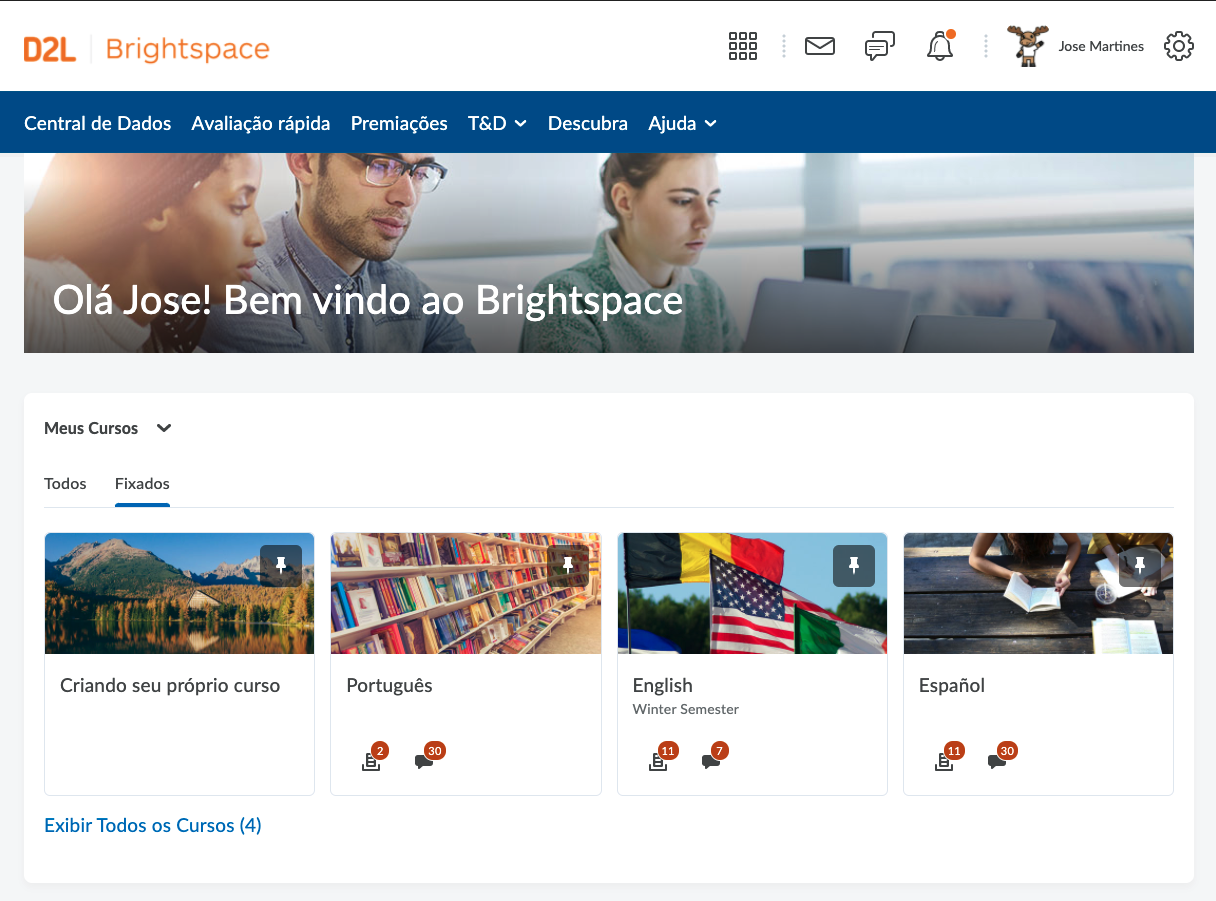Open Jose Martines profile menu

1076,46
